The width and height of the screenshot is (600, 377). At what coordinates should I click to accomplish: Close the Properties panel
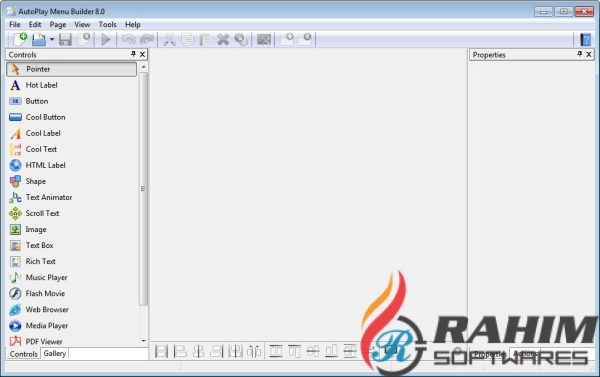[x=589, y=54]
